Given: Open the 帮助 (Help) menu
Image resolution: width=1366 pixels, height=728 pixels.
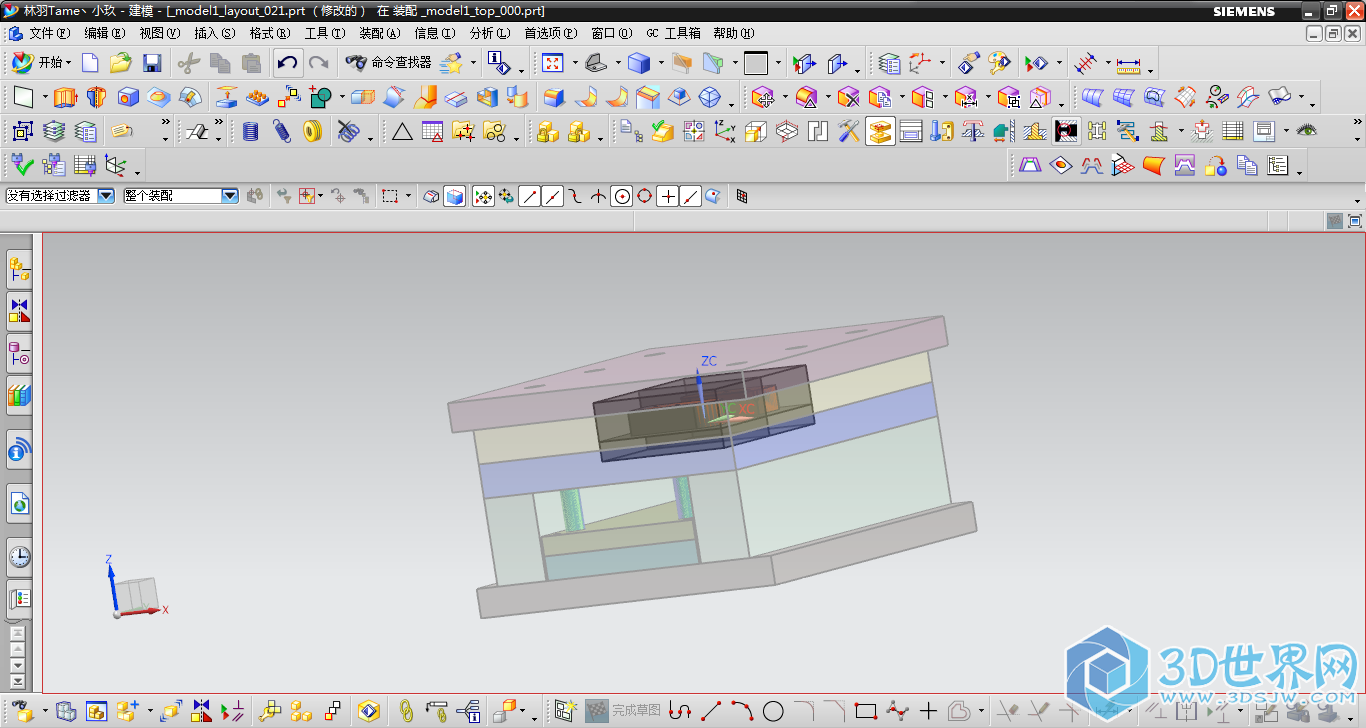Looking at the screenshot, I should click(x=734, y=33).
